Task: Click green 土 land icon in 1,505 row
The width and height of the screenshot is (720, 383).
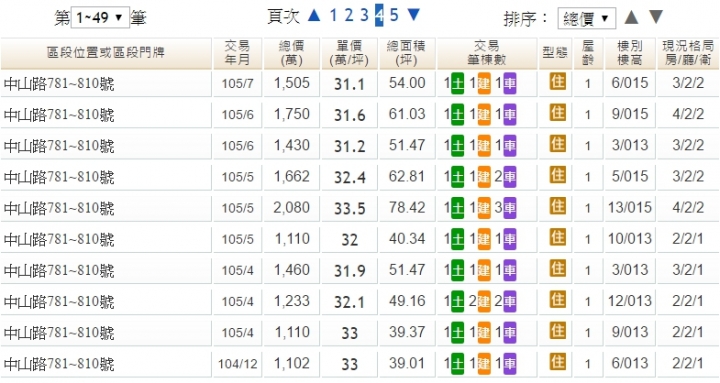Action: click(458, 84)
